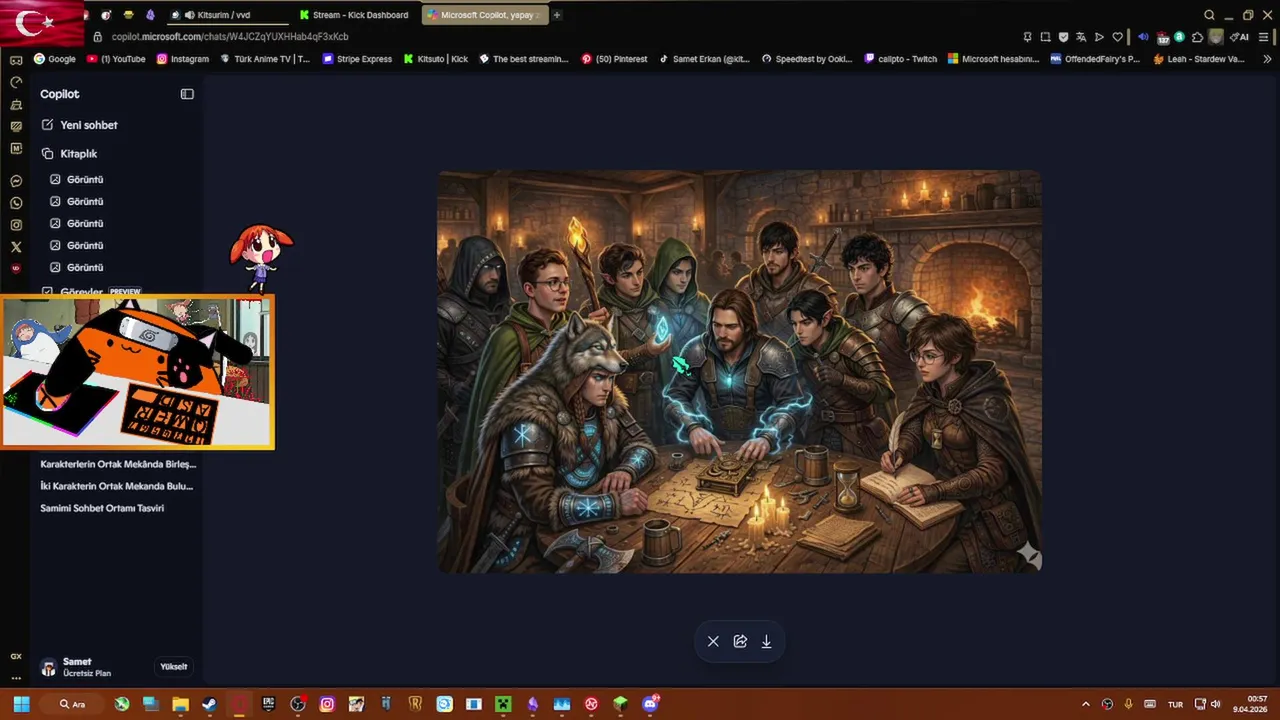Close the image preview with the X icon
This screenshot has width=1280, height=720.
(x=713, y=641)
